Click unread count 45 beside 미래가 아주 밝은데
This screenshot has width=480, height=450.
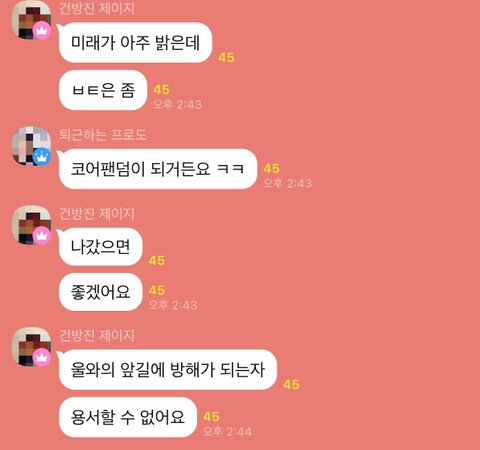coord(226,57)
